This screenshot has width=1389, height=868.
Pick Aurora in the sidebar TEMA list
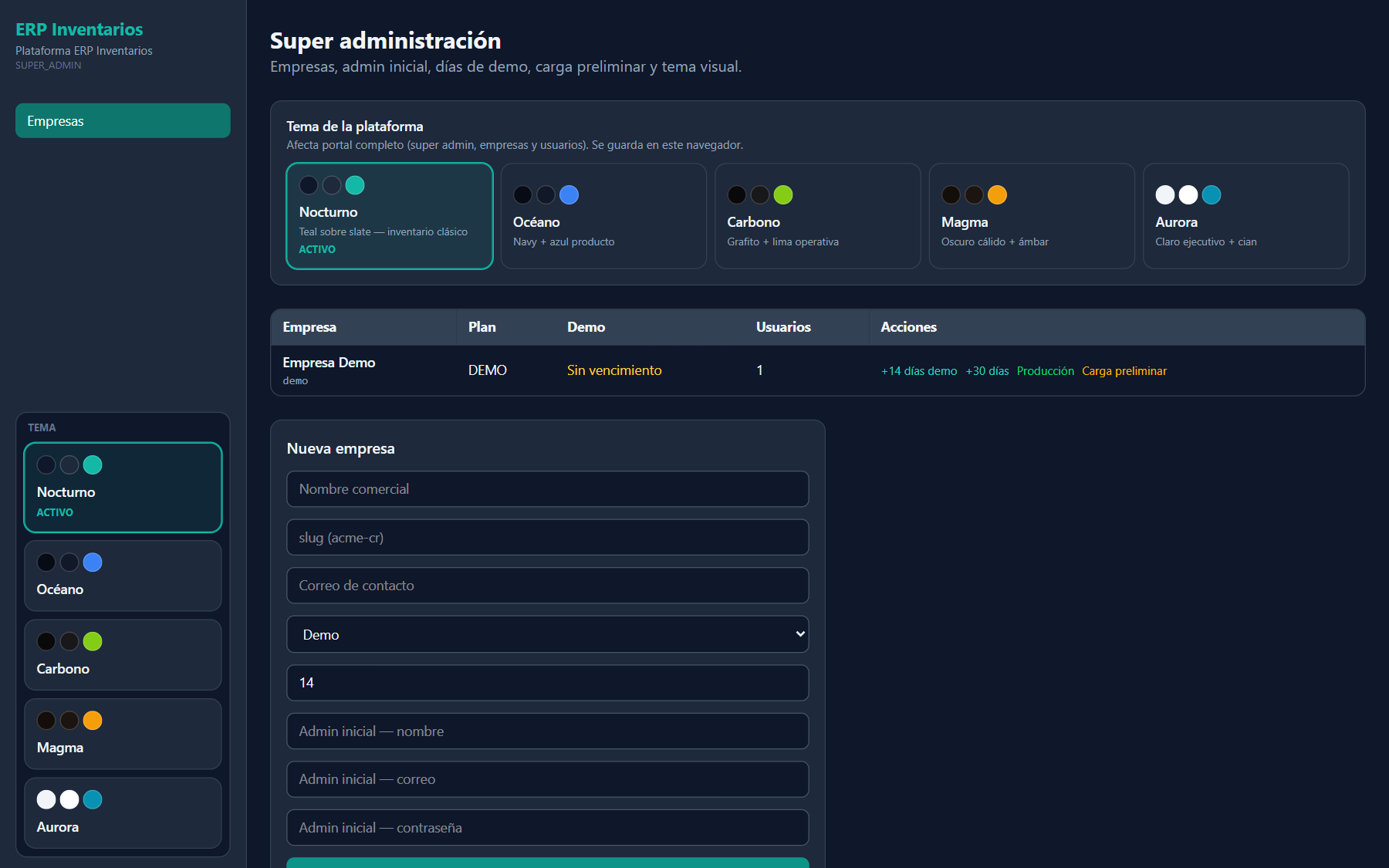click(x=123, y=813)
